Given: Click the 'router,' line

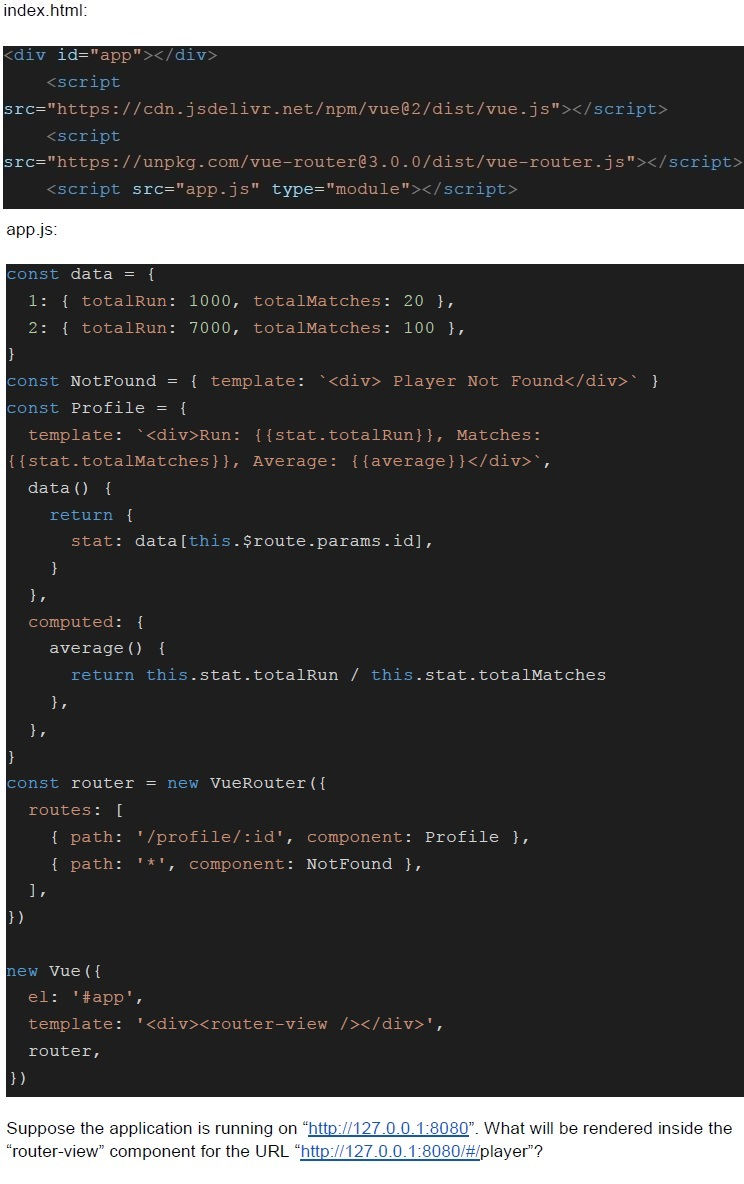Looking at the screenshot, I should (64, 1051).
